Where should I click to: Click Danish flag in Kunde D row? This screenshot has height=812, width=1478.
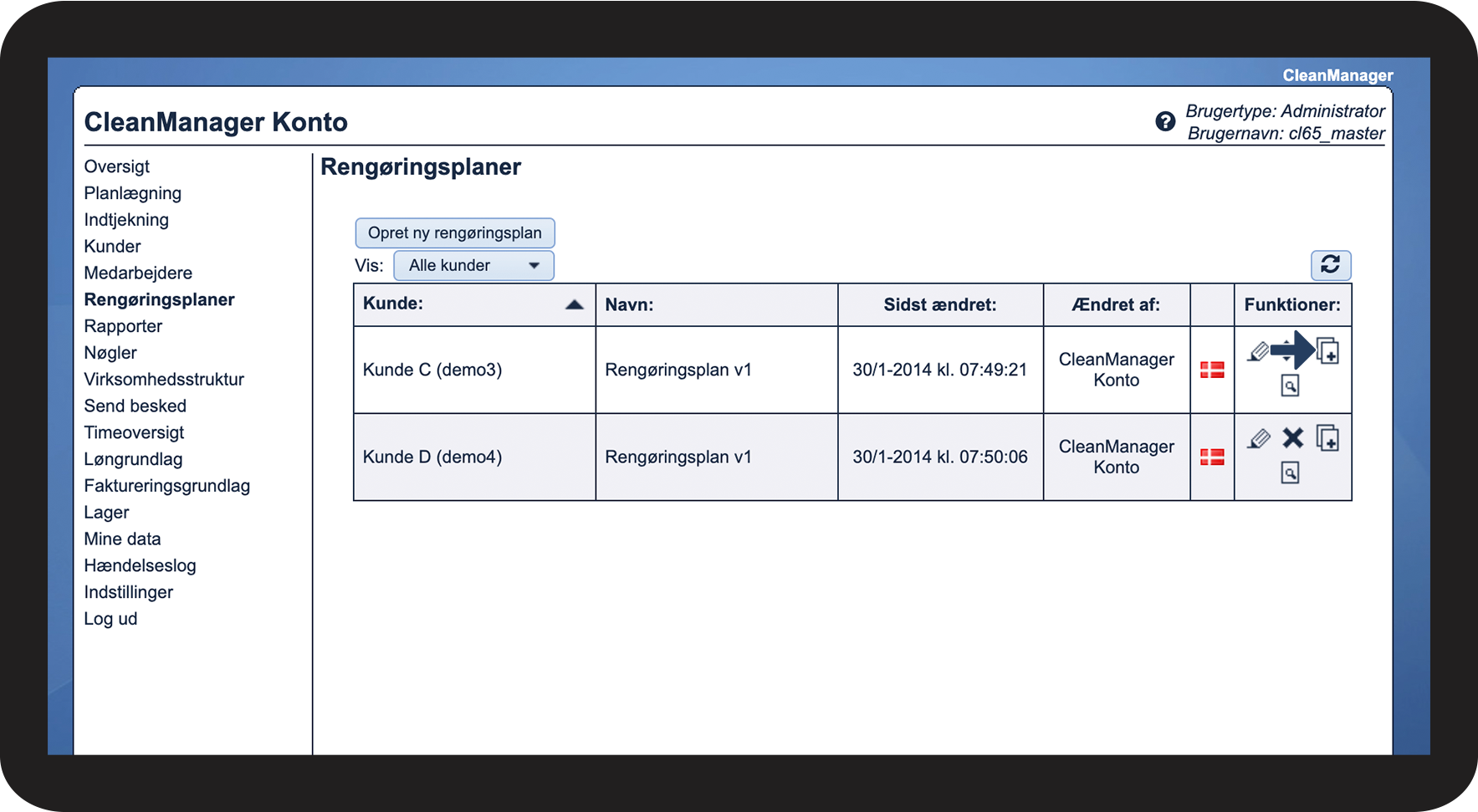click(x=1212, y=457)
